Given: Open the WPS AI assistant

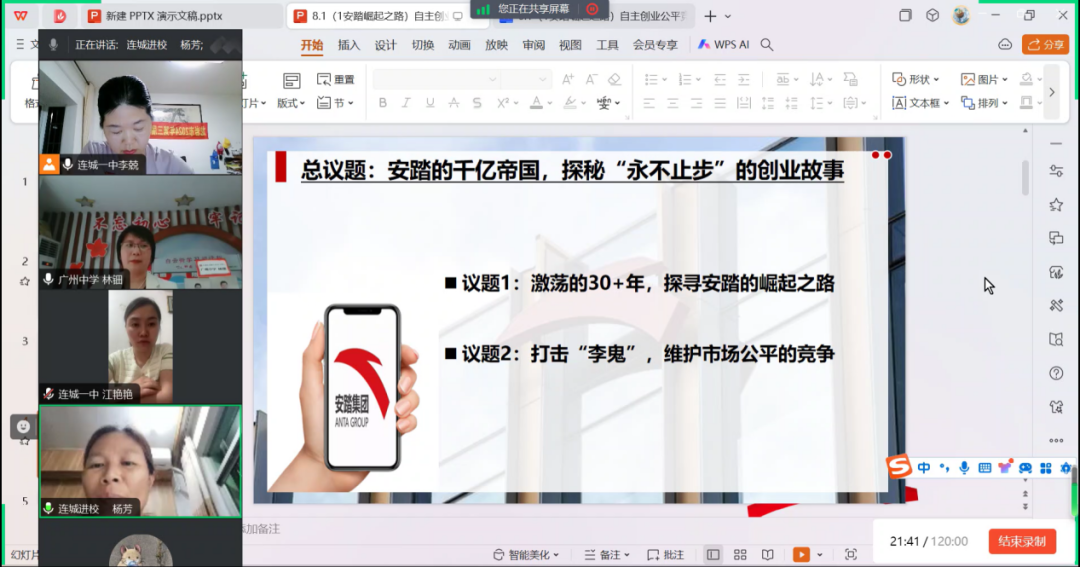Looking at the screenshot, I should coord(723,45).
